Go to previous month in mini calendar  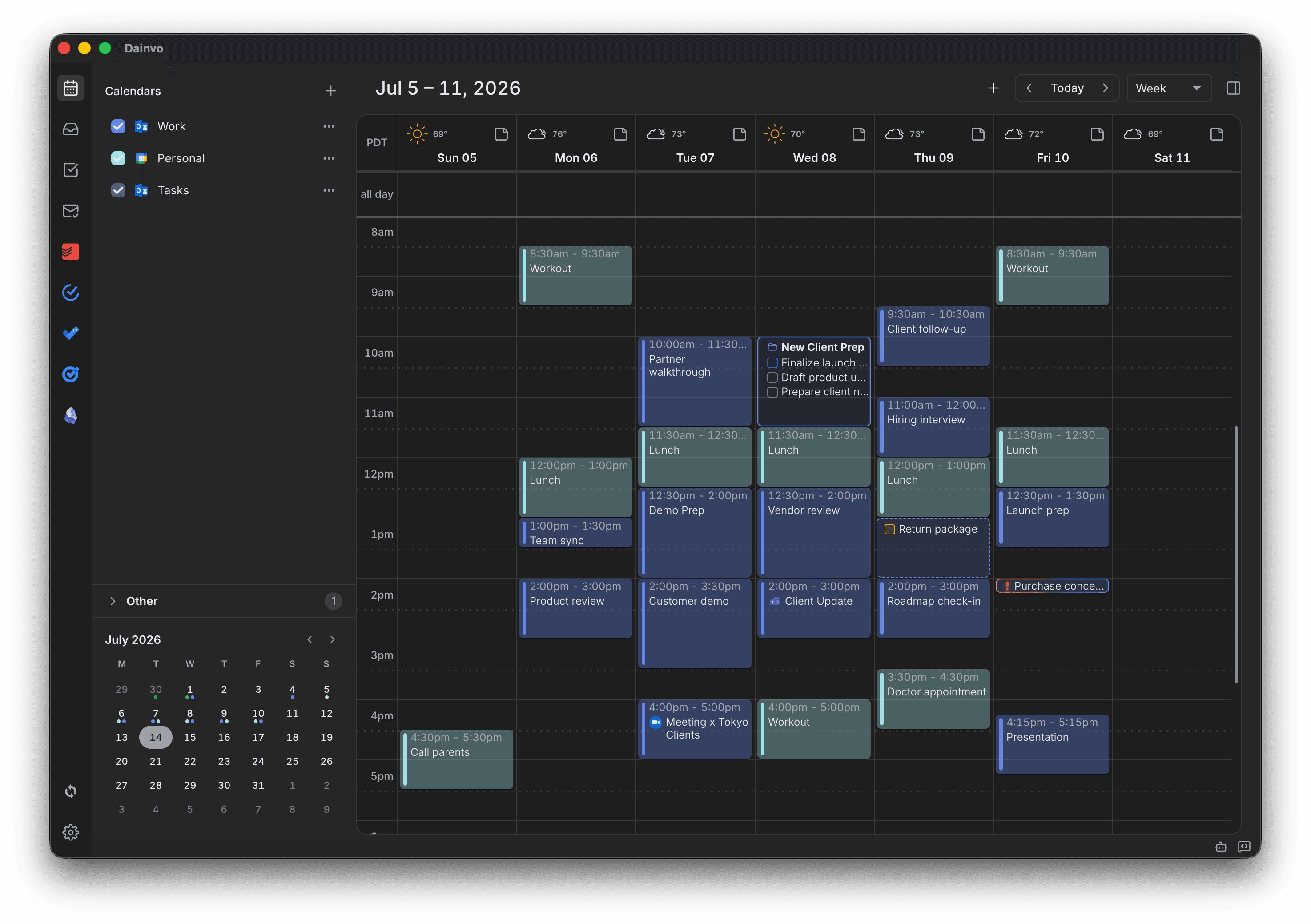(310, 639)
